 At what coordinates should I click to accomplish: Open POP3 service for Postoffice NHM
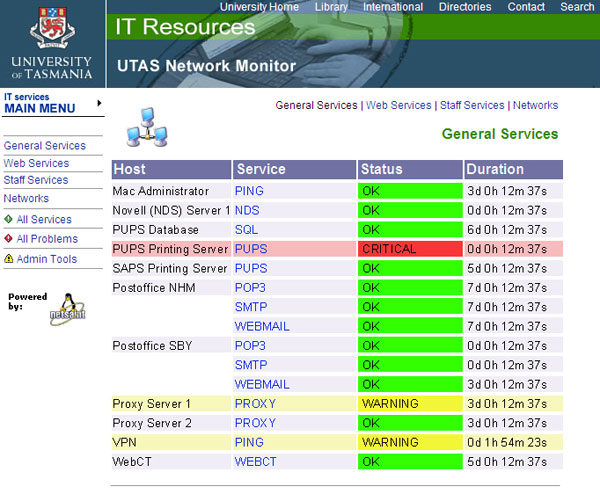(x=250, y=288)
